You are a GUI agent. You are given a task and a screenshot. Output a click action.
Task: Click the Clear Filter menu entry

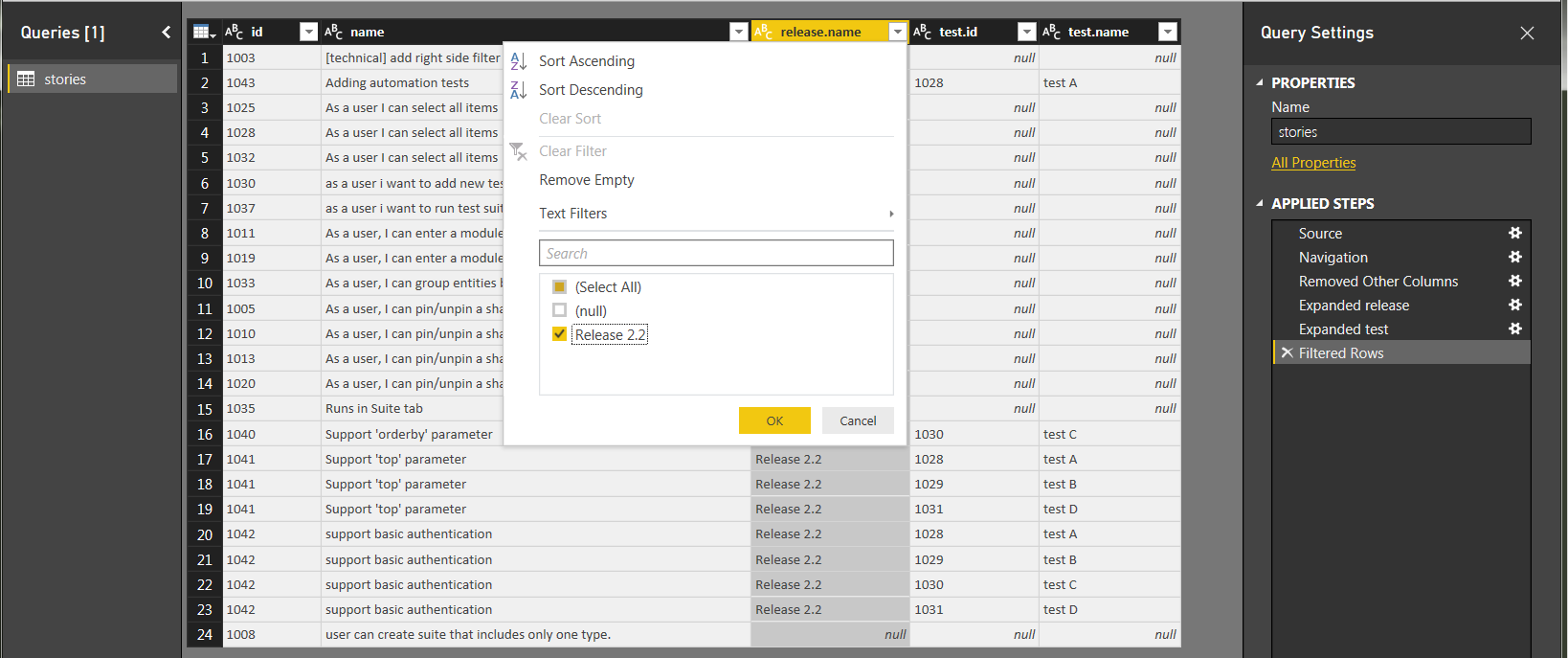tap(572, 151)
